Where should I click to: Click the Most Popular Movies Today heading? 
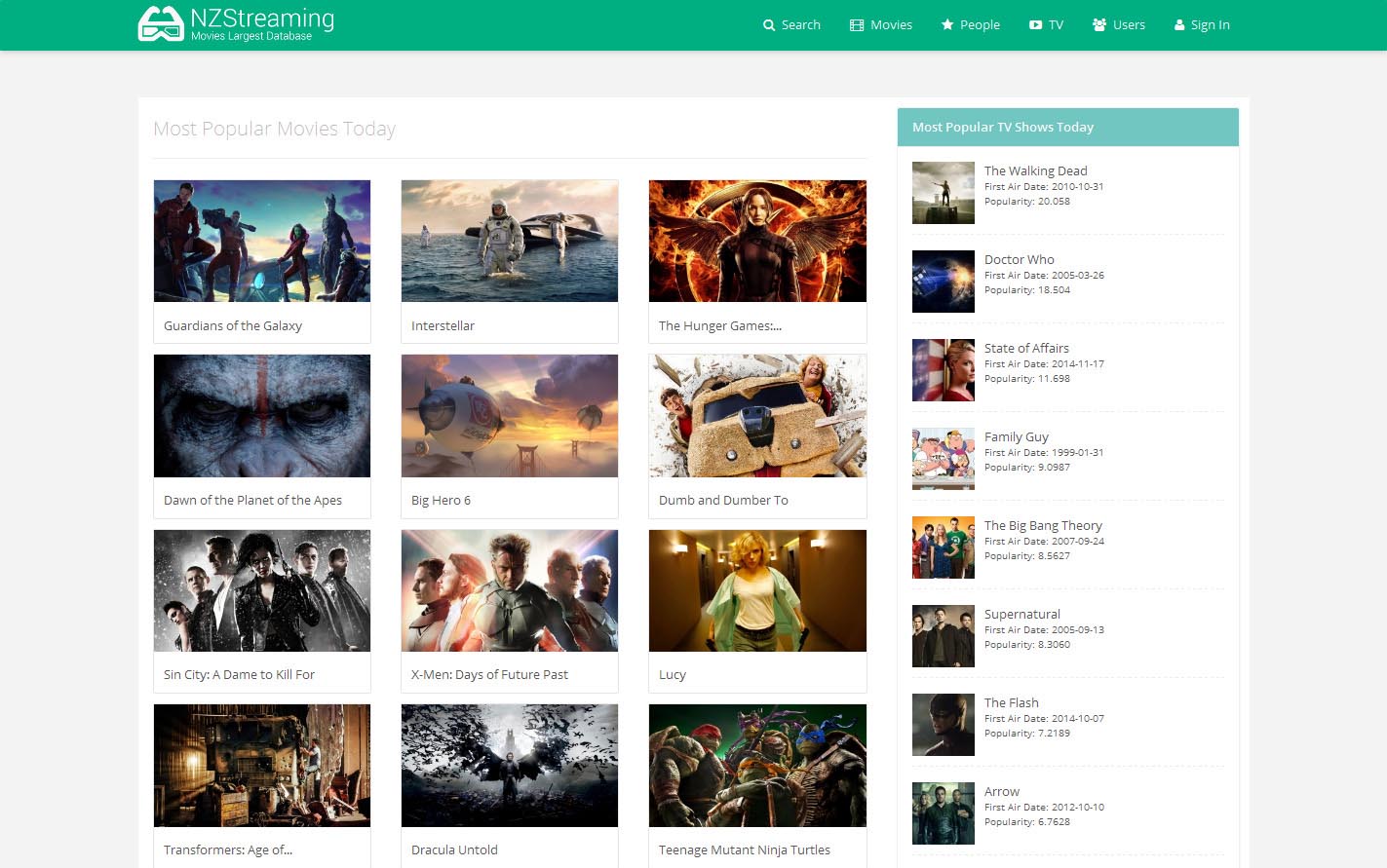[274, 129]
